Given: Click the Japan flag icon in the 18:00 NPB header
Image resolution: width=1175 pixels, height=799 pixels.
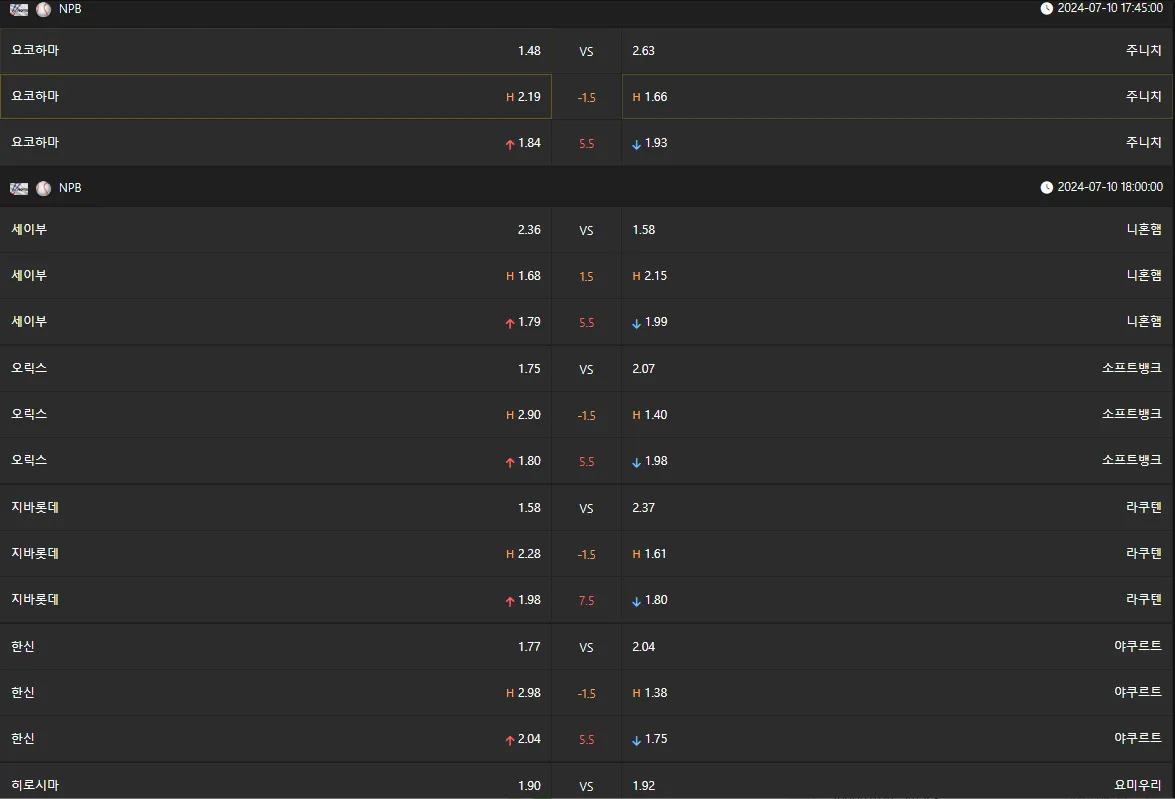Looking at the screenshot, I should click(x=19, y=188).
